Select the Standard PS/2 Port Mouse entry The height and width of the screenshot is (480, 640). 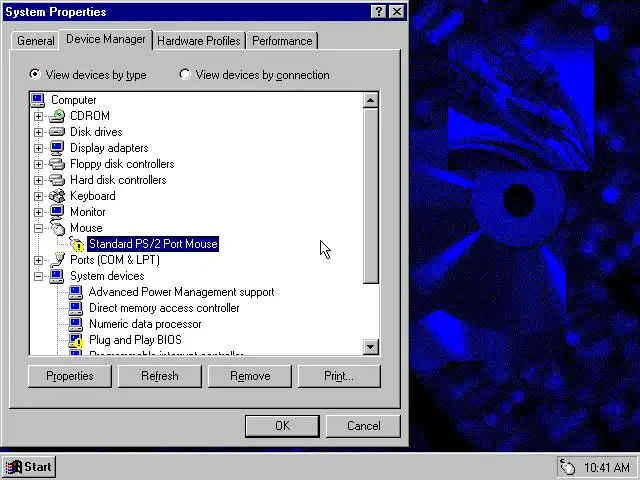click(153, 244)
